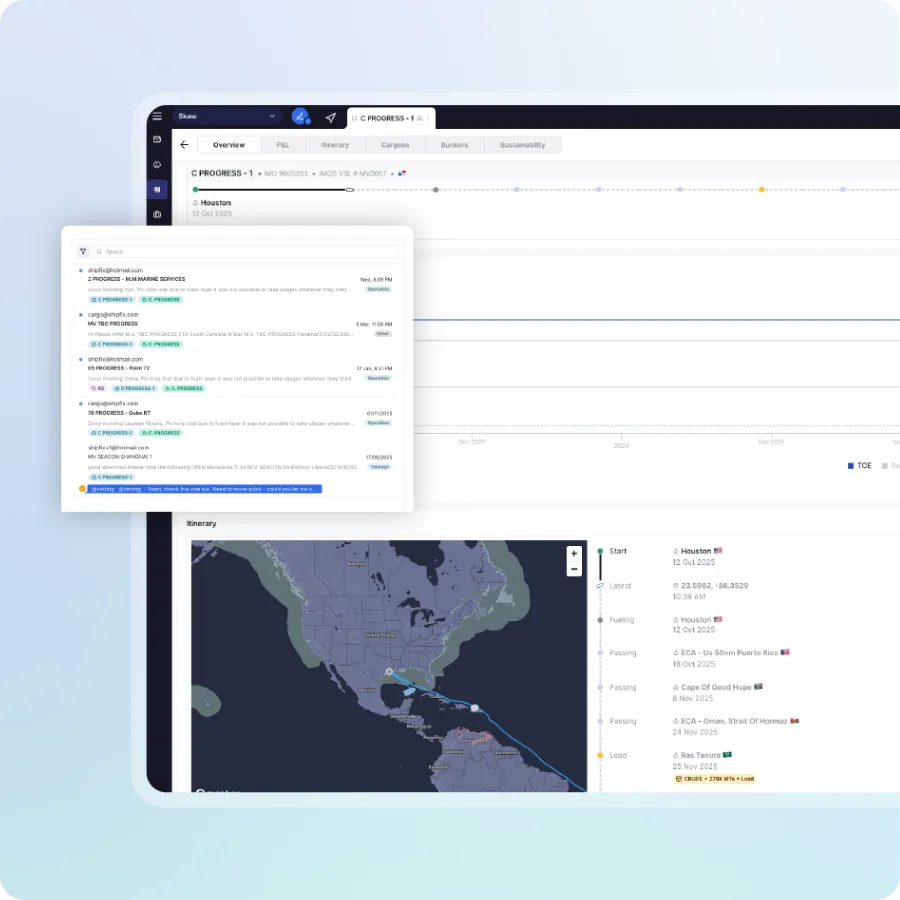This screenshot has height=900, width=900.
Task: Open the hamburger navigation menu
Action: pyautogui.click(x=157, y=116)
